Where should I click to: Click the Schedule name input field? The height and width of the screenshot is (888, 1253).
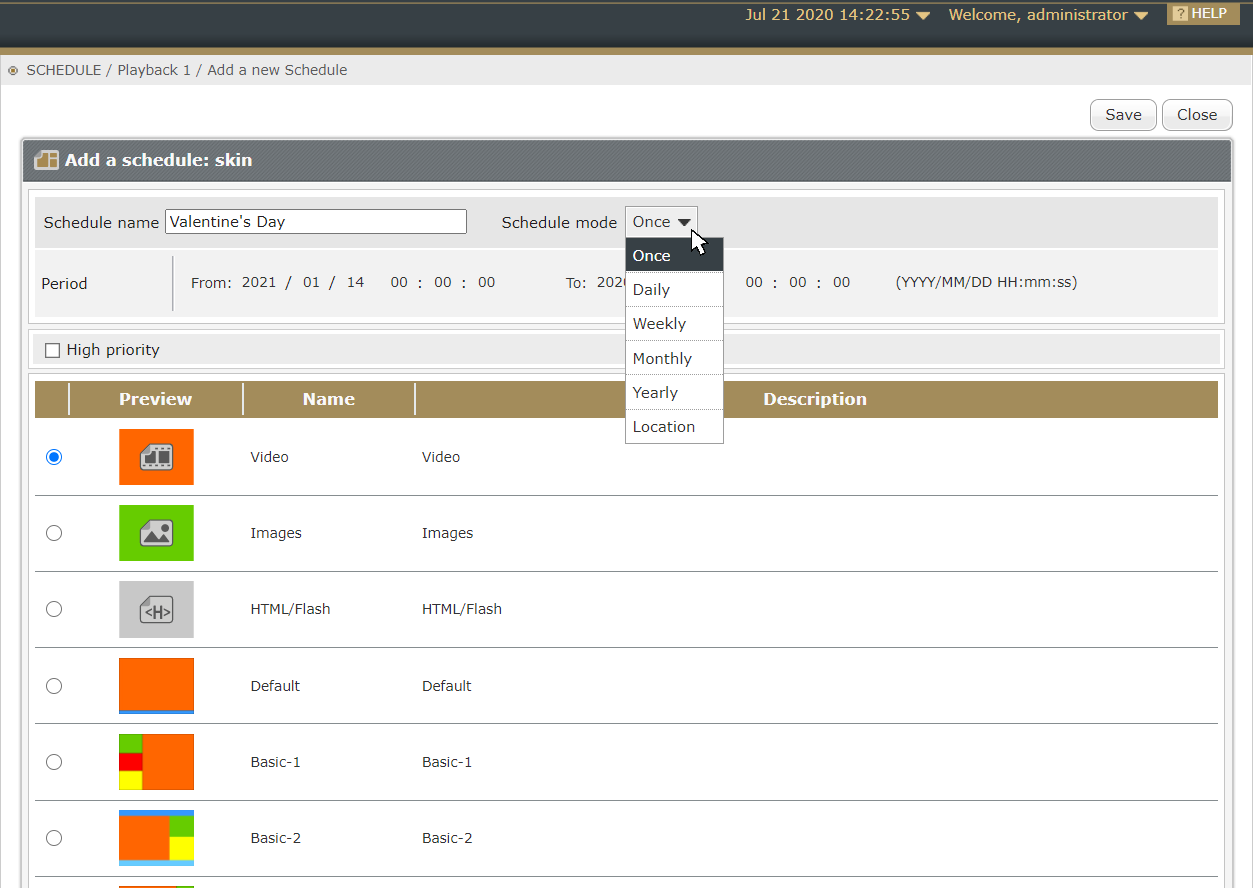[x=316, y=222]
